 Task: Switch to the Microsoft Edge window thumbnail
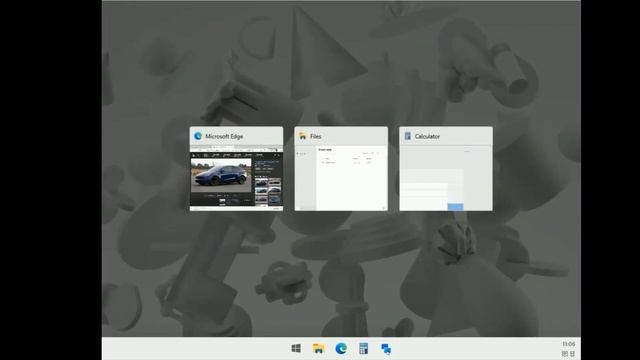click(236, 178)
